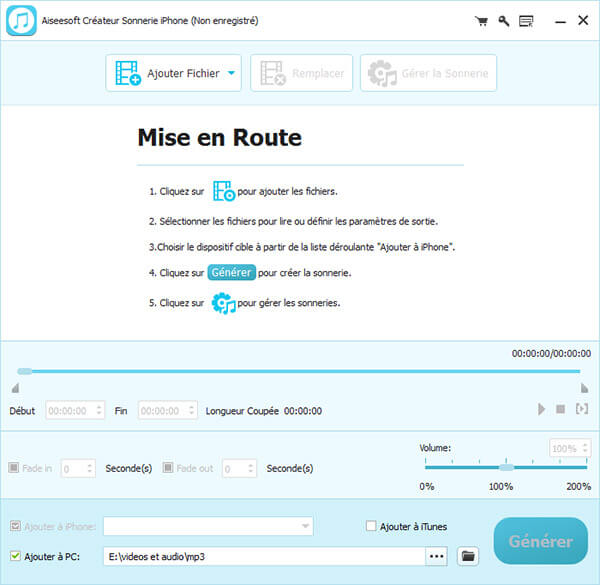Click the large Générer button

(x=541, y=541)
